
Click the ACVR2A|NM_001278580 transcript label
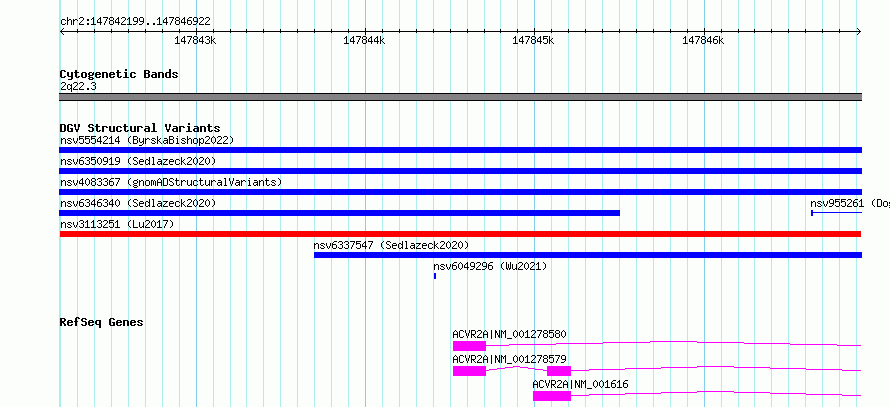pos(509,334)
